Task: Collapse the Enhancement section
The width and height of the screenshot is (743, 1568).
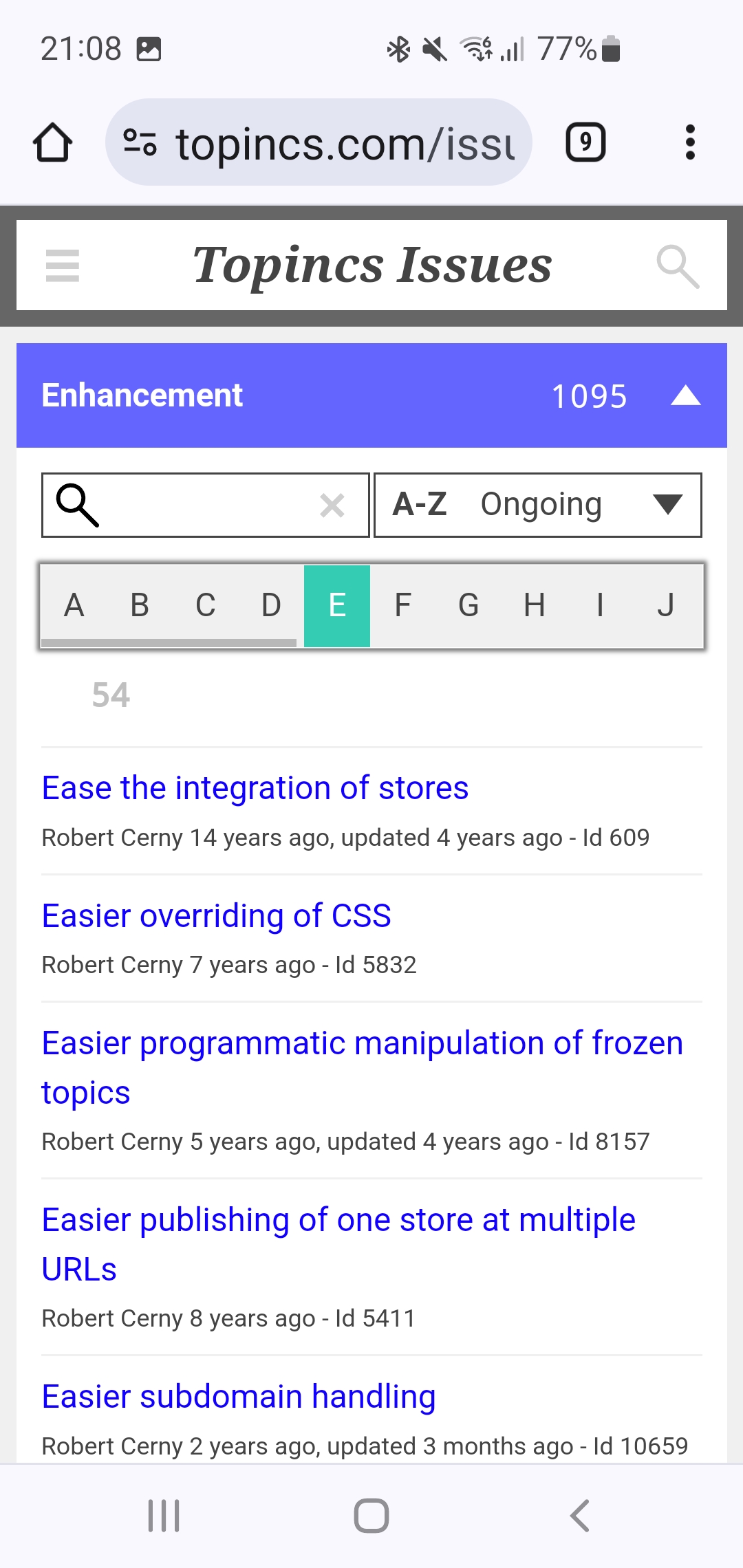Action: 685,395
